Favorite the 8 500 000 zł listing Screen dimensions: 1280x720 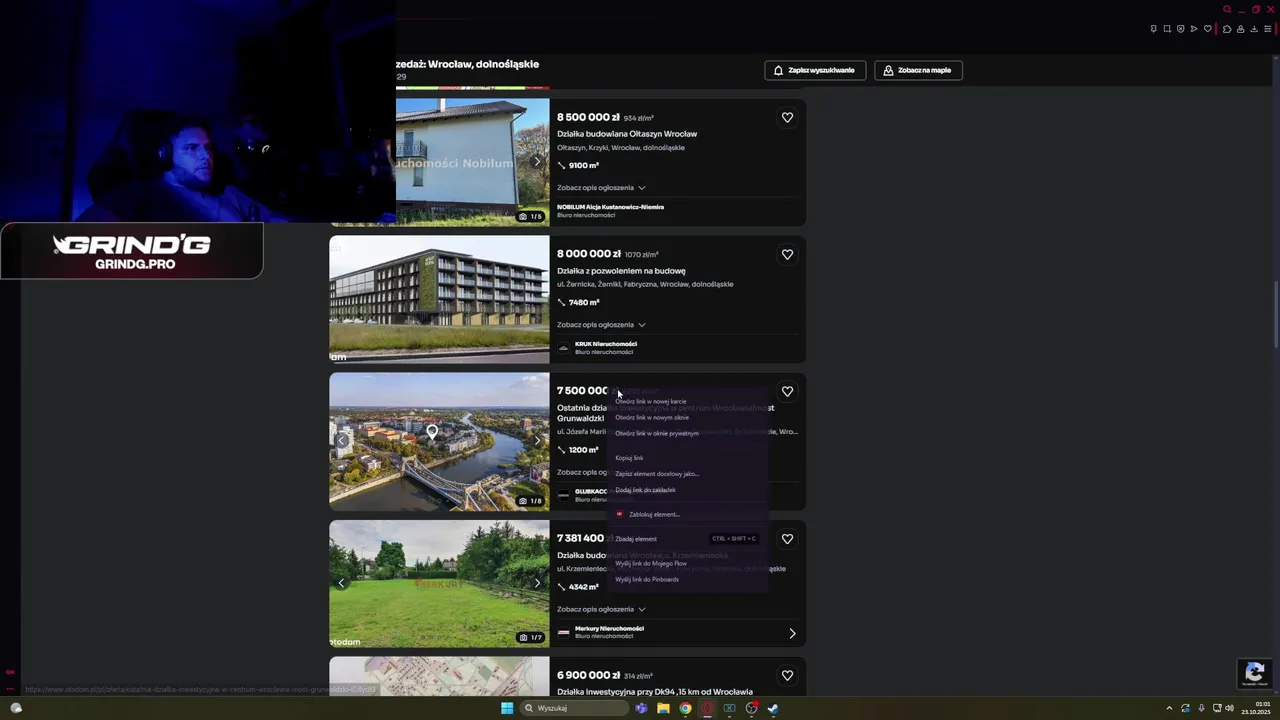(787, 117)
